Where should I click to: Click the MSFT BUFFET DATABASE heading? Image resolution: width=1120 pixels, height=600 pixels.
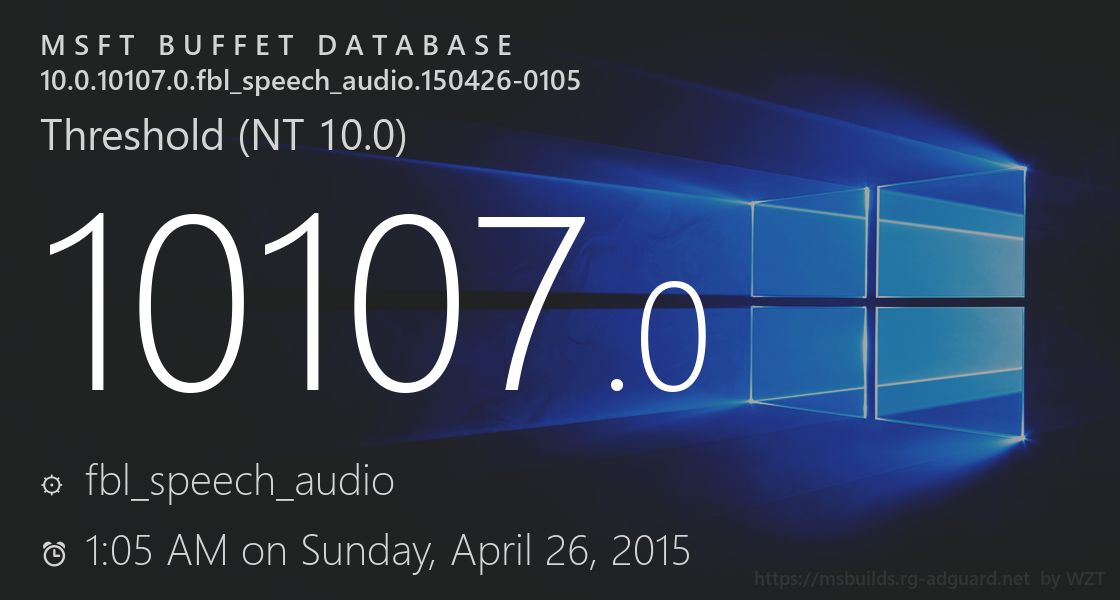click(276, 46)
